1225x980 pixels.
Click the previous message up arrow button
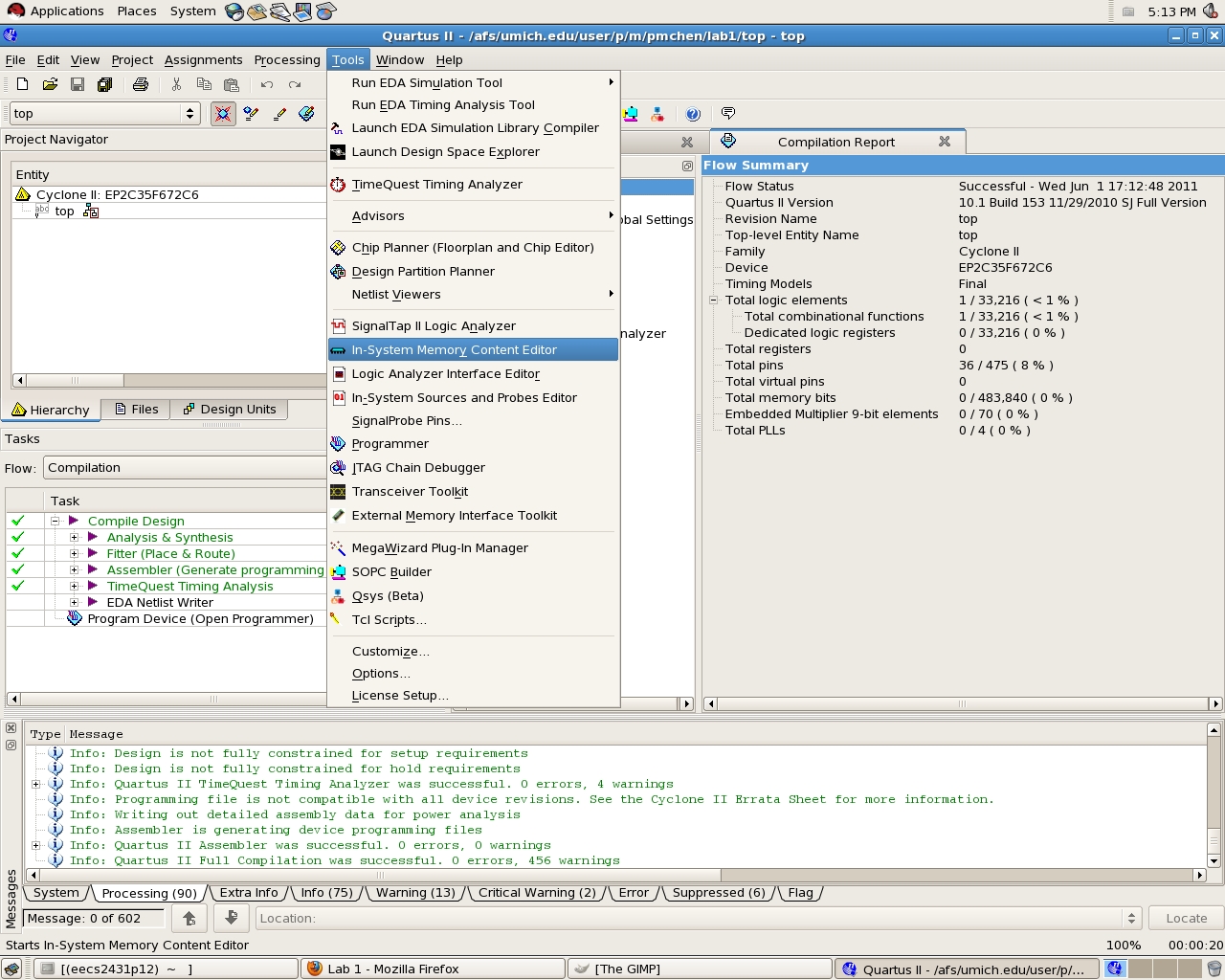(x=189, y=919)
